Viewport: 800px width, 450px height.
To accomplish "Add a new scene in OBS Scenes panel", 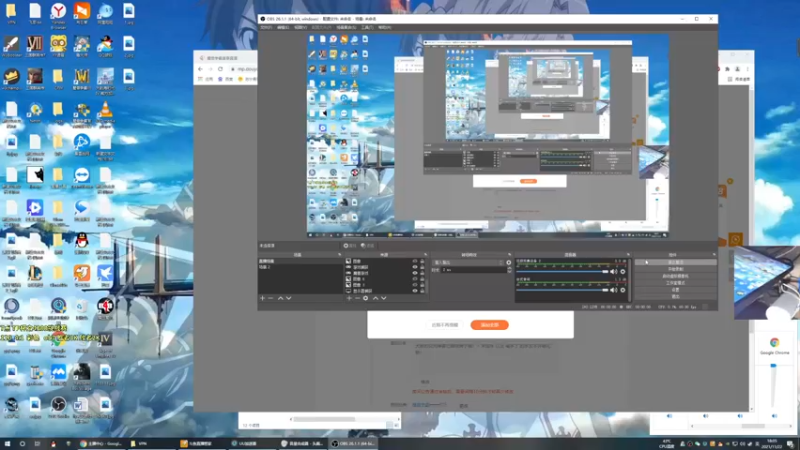I will pos(262,298).
